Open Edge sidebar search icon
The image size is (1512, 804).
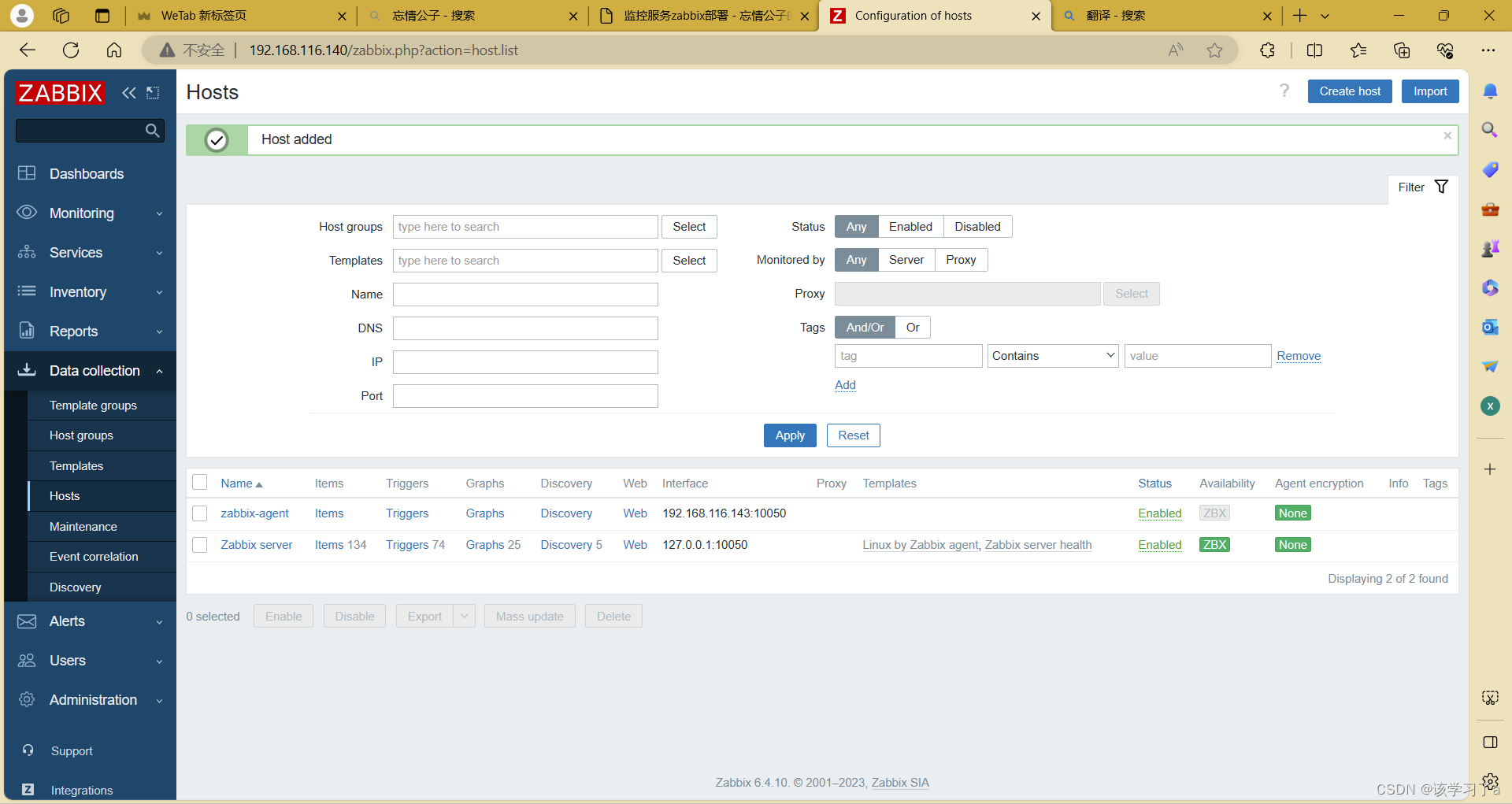tap(1490, 130)
